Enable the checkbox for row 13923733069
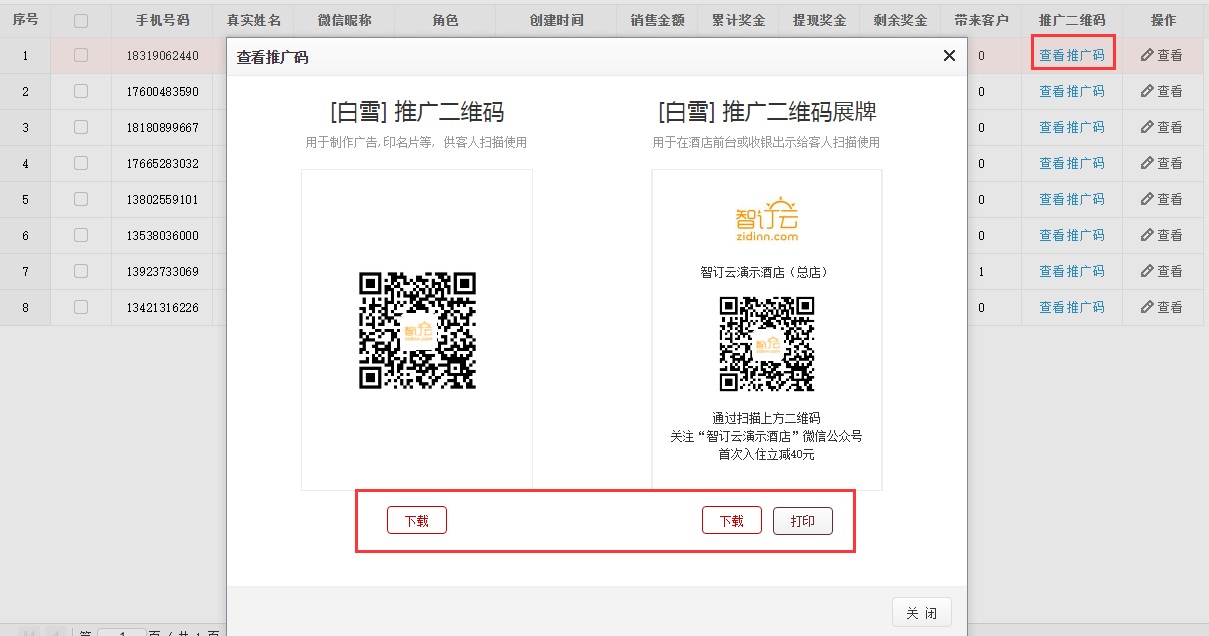The width and height of the screenshot is (1209, 636). 81,272
